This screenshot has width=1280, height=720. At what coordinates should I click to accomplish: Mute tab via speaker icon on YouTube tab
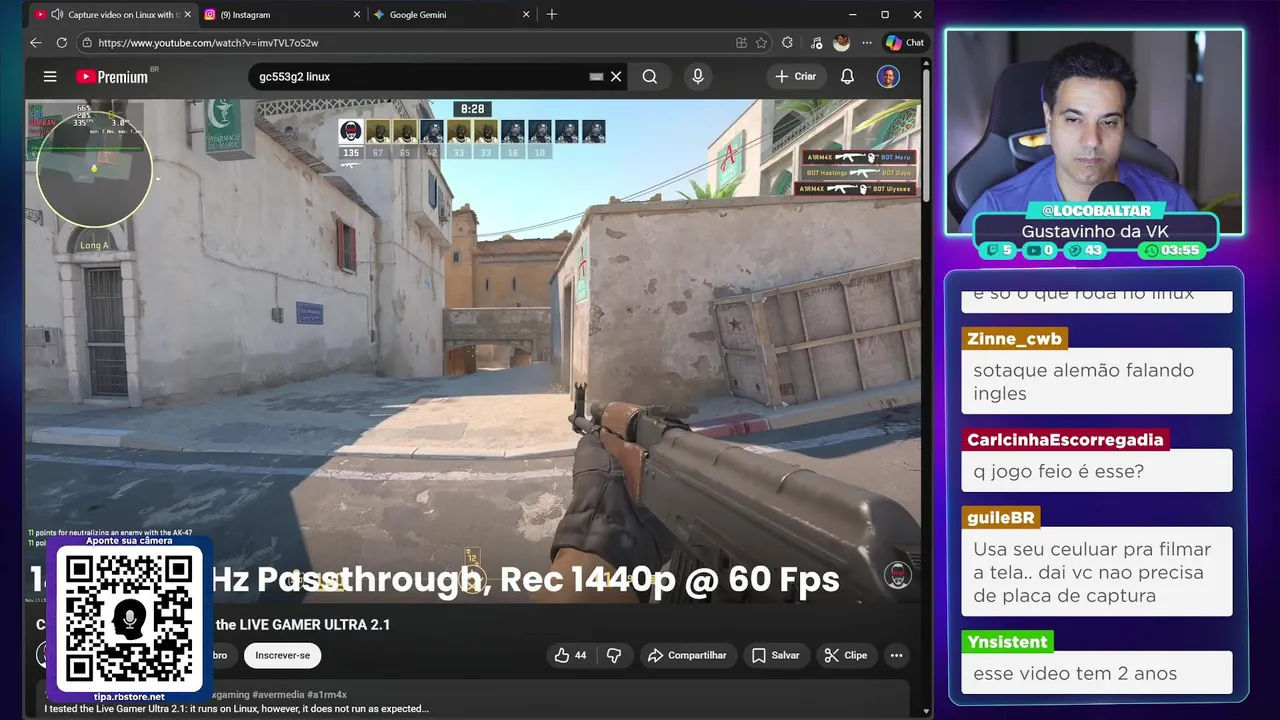click(x=57, y=14)
